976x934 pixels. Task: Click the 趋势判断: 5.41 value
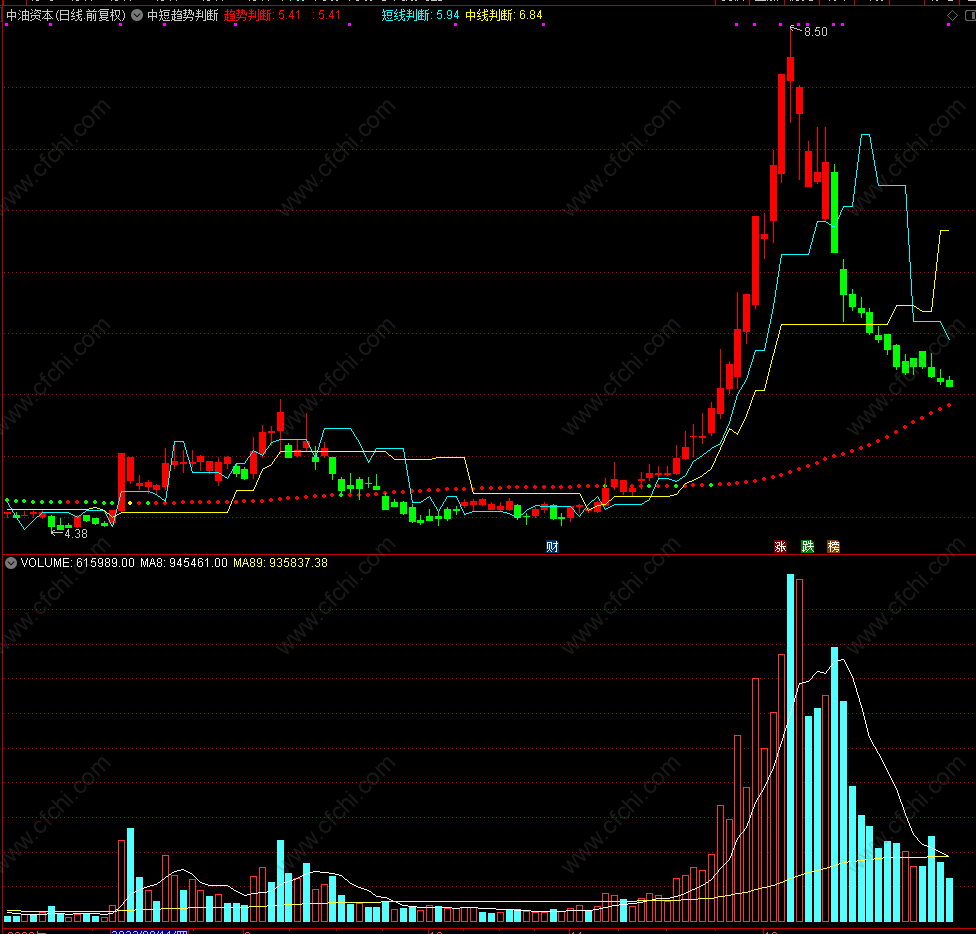pyautogui.click(x=262, y=15)
